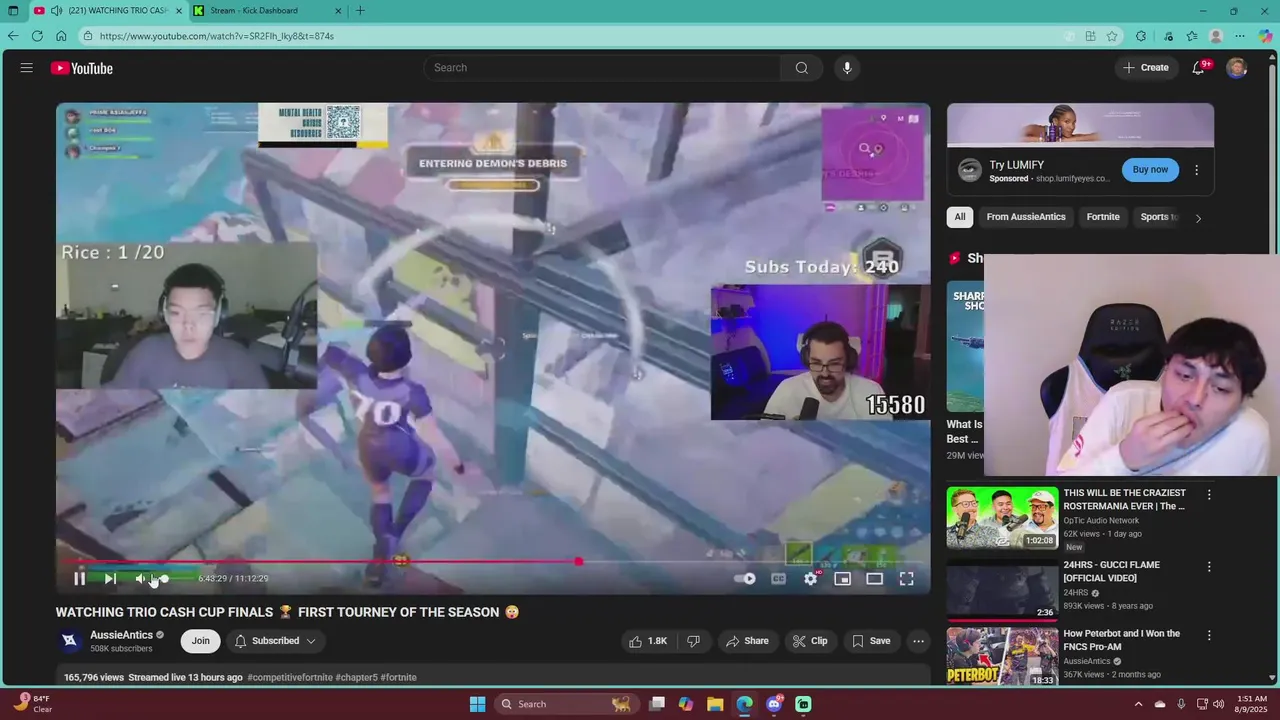The width and height of the screenshot is (1280, 720).
Task: Open the Windows Start menu
Action: [x=477, y=704]
